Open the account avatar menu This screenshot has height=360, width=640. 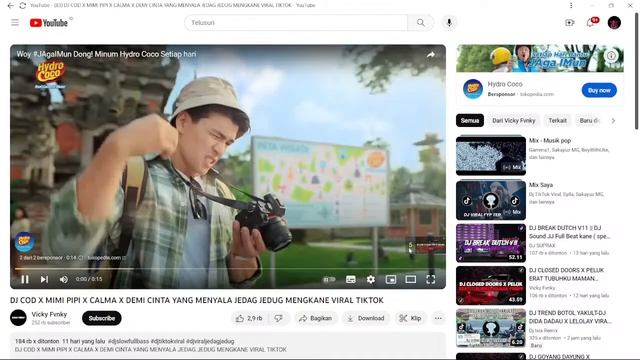(614, 22)
